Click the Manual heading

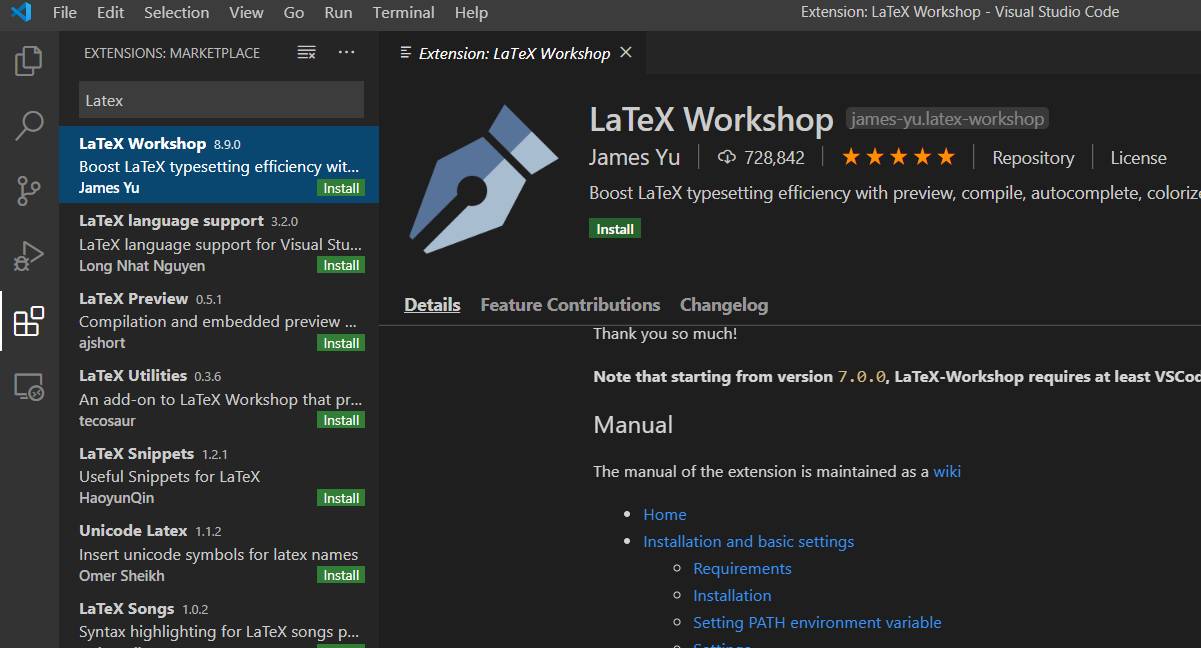633,425
